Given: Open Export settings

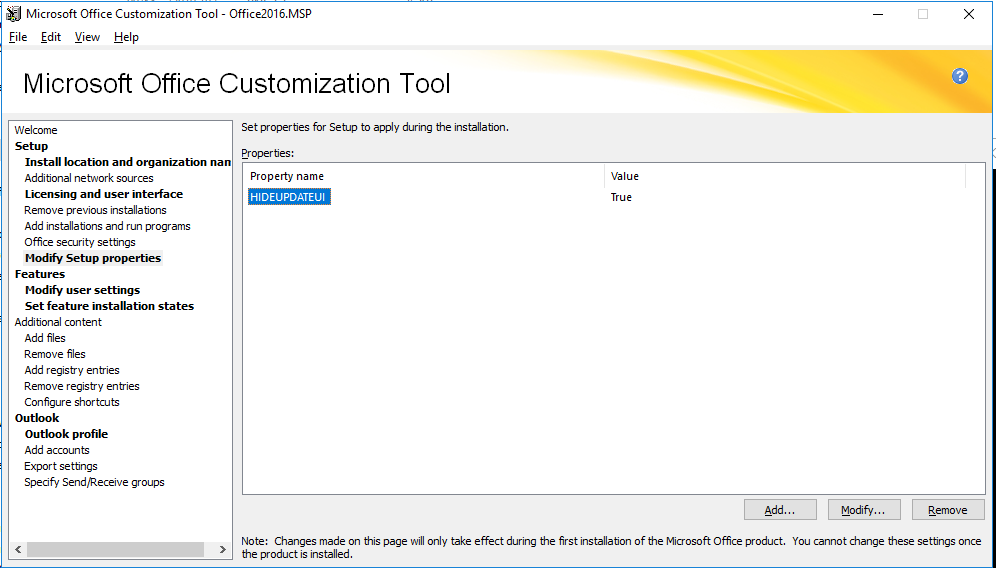Looking at the screenshot, I should 61,466.
